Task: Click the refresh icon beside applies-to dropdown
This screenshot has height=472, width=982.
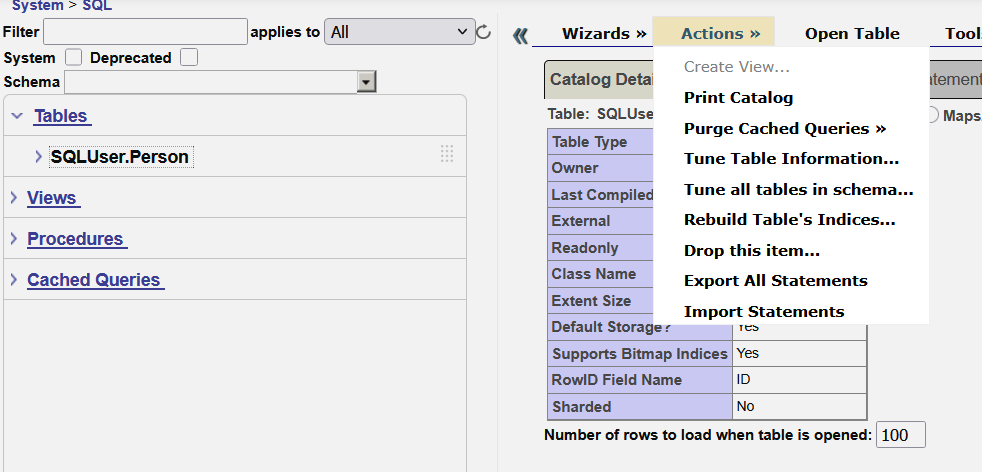Action: (x=484, y=32)
